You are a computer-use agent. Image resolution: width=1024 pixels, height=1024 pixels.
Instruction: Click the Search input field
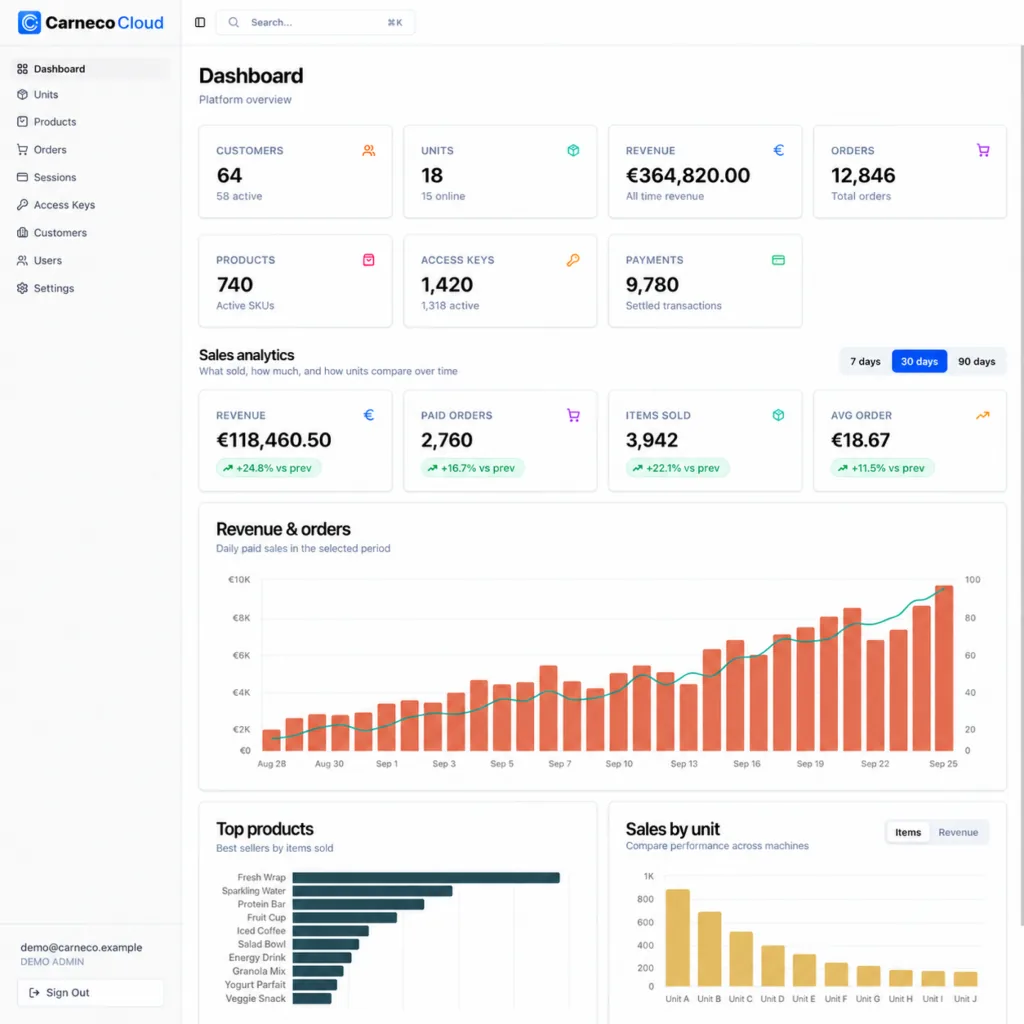tap(315, 22)
